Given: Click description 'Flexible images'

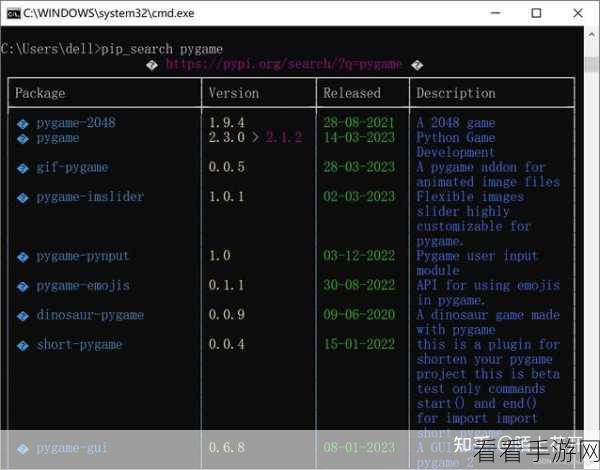Looking at the screenshot, I should pos(470,197).
